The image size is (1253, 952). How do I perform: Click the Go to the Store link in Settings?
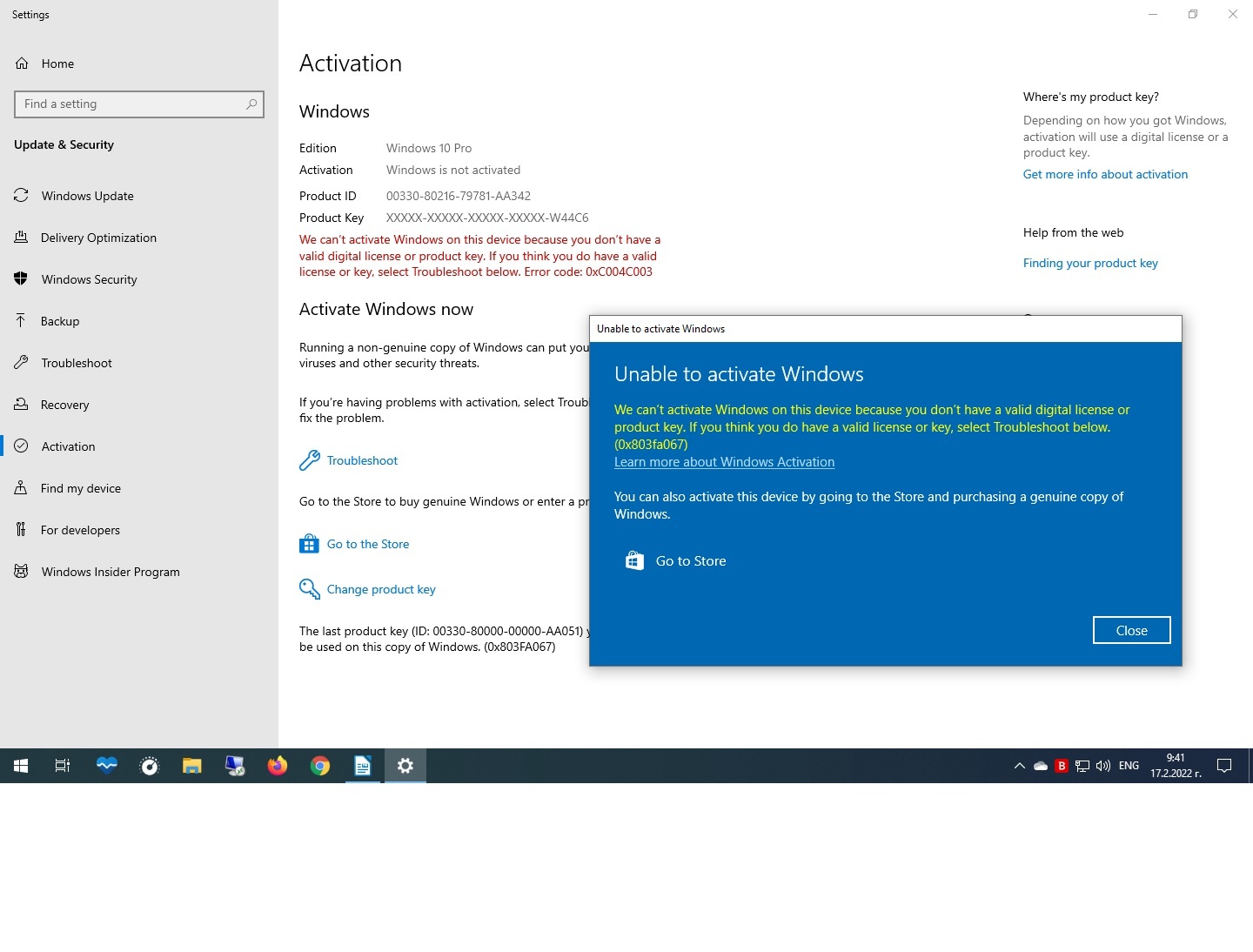(354, 544)
